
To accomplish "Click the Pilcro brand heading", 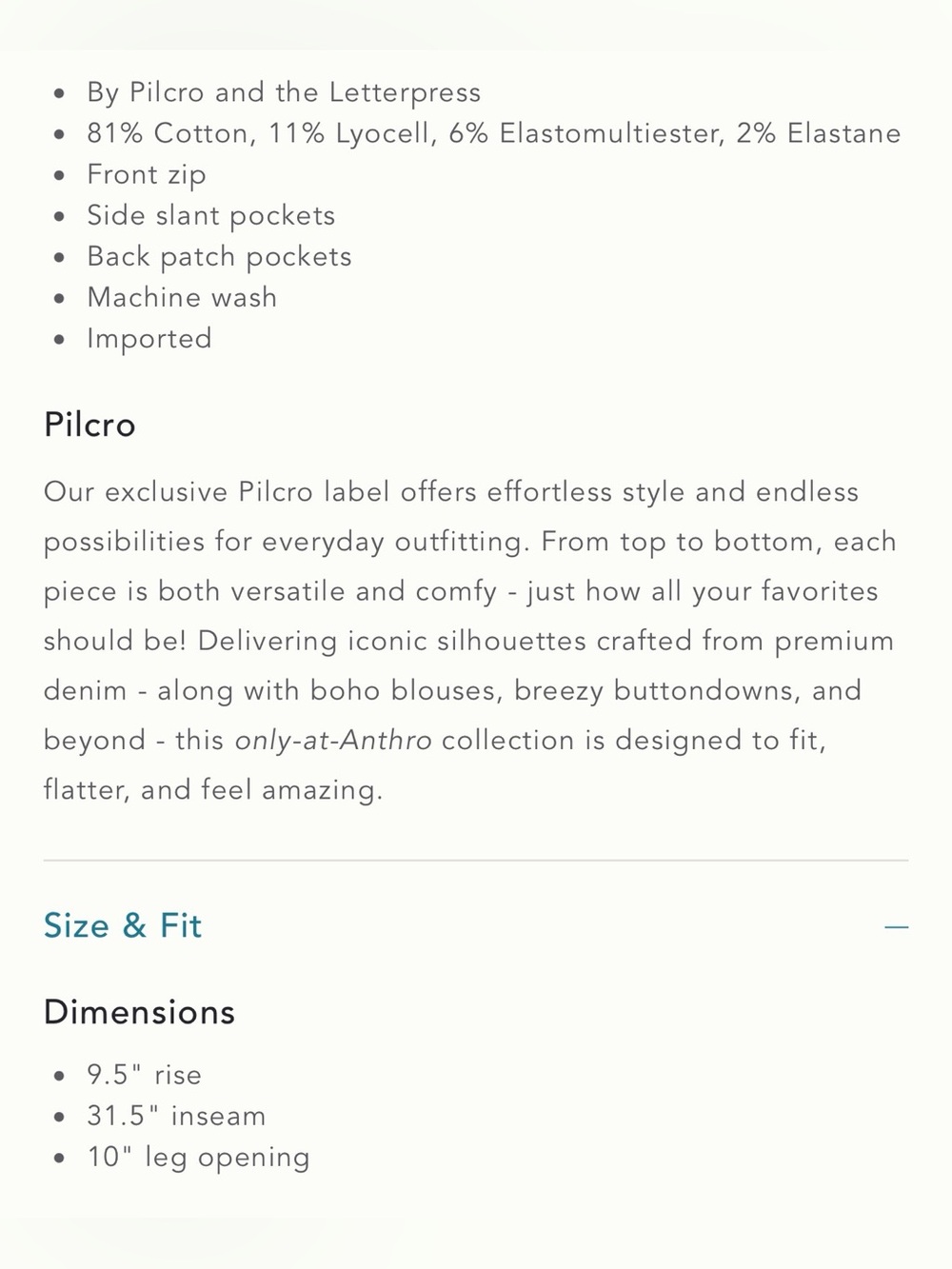I will point(89,425).
